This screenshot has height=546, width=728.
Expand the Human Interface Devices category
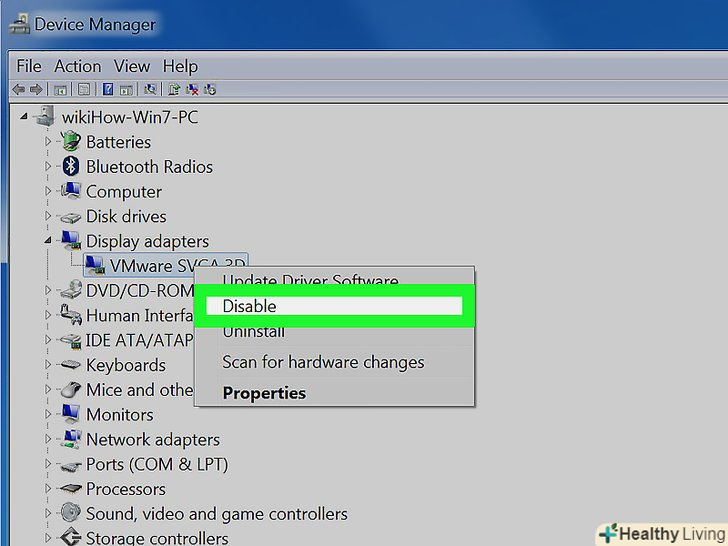point(48,315)
